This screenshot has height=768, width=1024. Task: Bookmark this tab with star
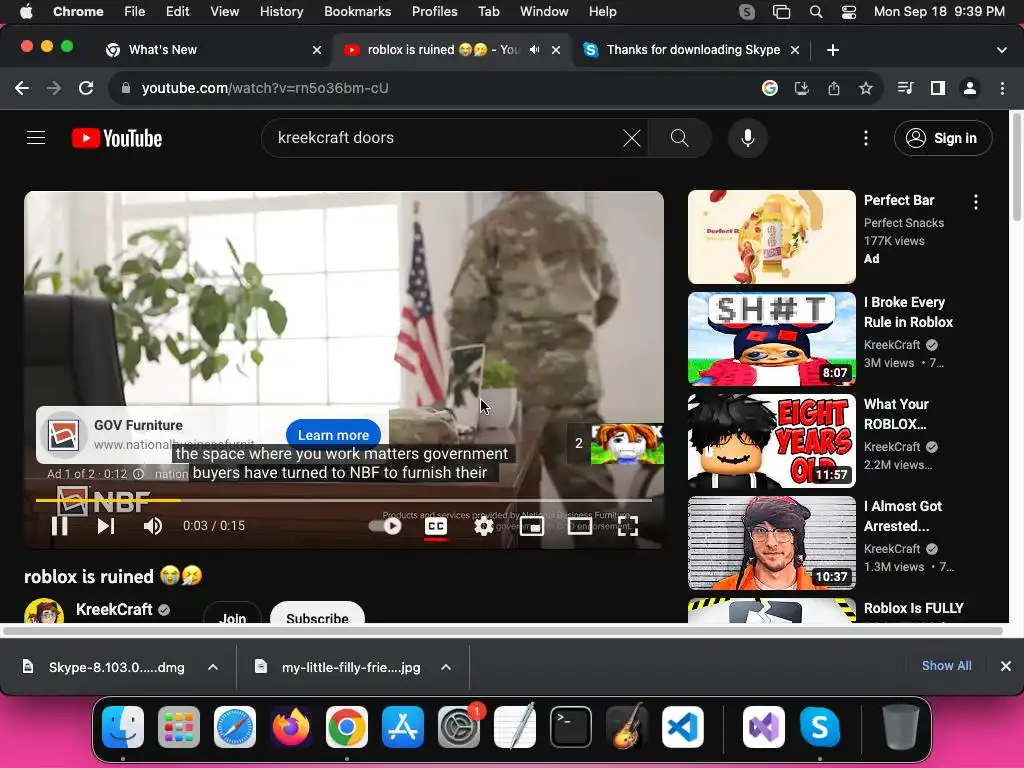(866, 88)
